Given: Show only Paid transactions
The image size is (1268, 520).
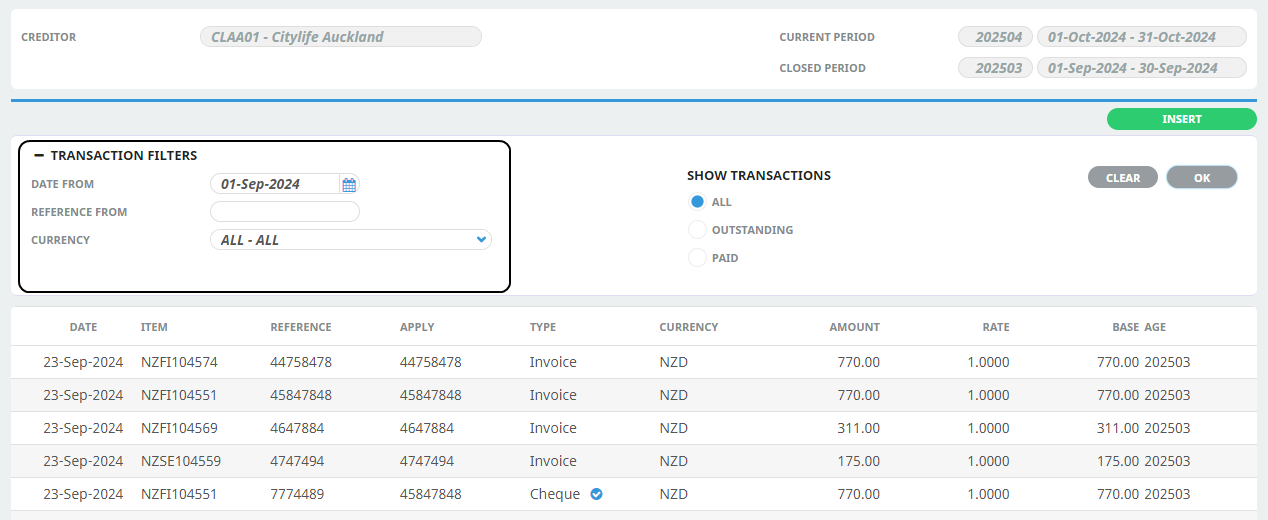Looking at the screenshot, I should click(698, 258).
